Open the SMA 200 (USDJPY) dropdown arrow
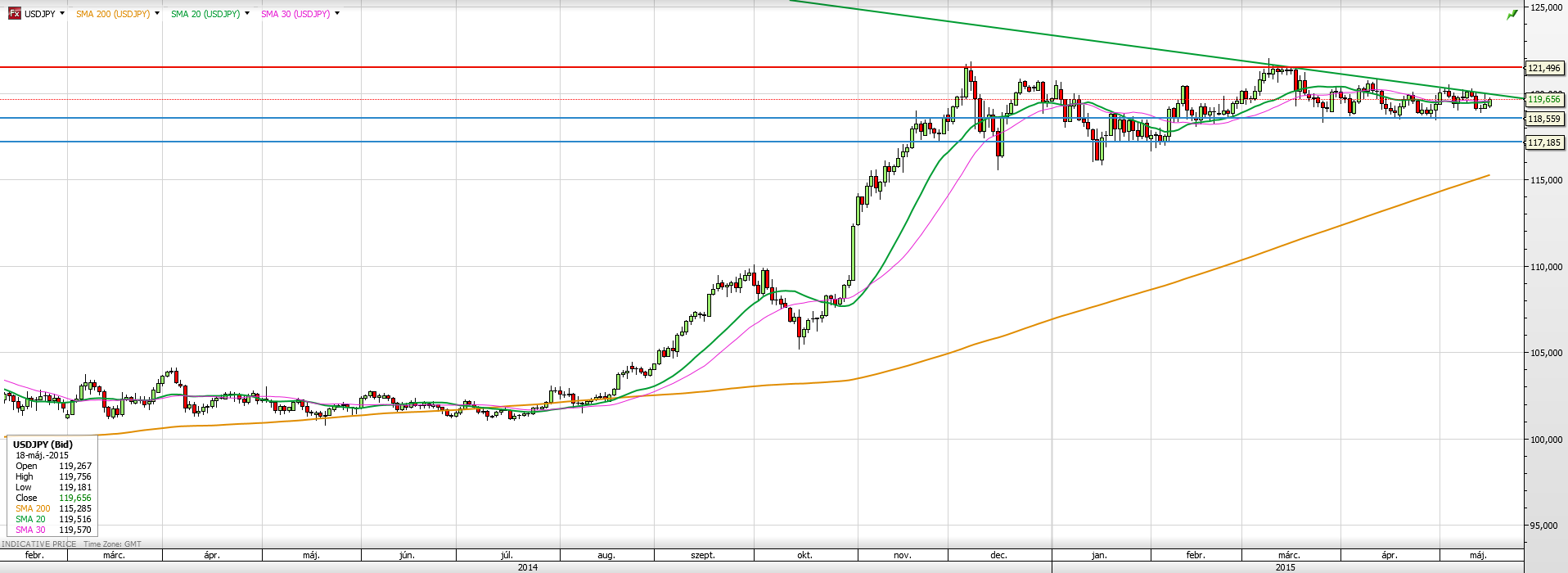1568x573 pixels. [x=157, y=14]
